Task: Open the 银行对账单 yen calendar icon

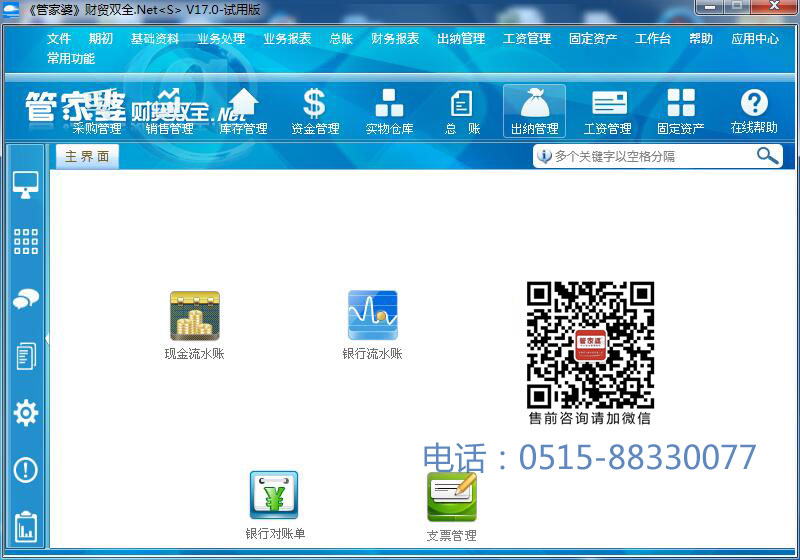Action: coord(274,495)
